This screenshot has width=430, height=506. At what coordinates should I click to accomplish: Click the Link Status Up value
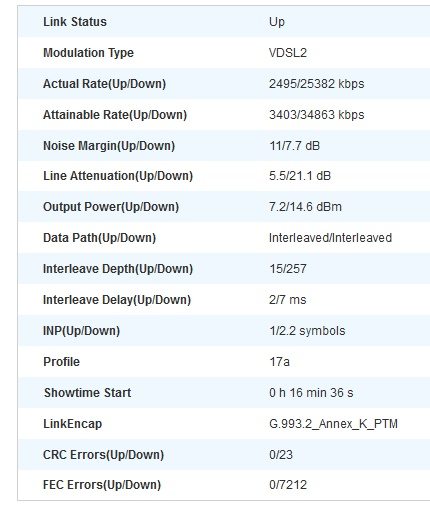tap(277, 22)
